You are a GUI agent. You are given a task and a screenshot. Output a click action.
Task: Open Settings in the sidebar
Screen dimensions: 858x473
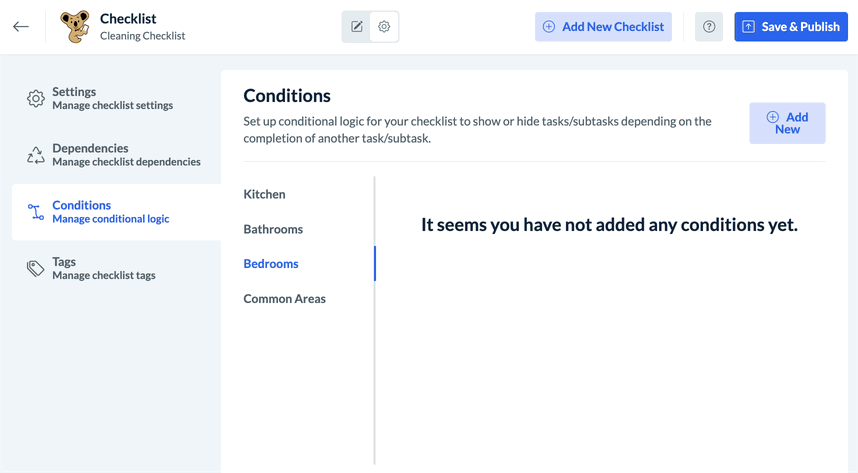pyautogui.click(x=112, y=98)
